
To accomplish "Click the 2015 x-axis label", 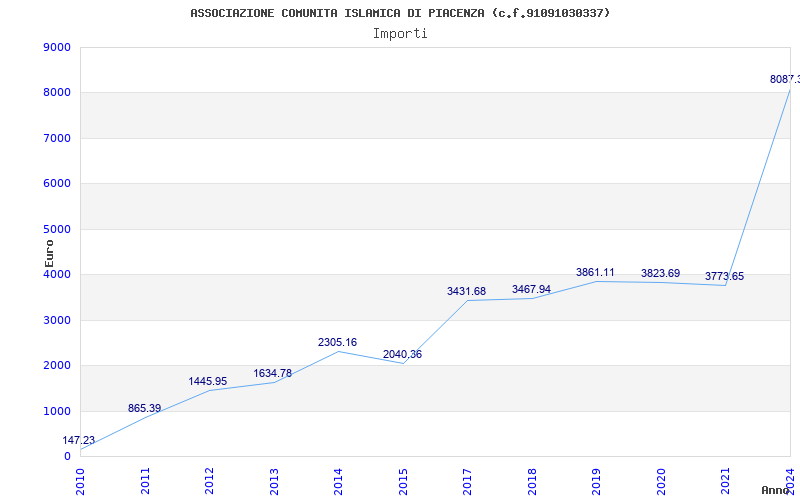I will pos(403,481).
